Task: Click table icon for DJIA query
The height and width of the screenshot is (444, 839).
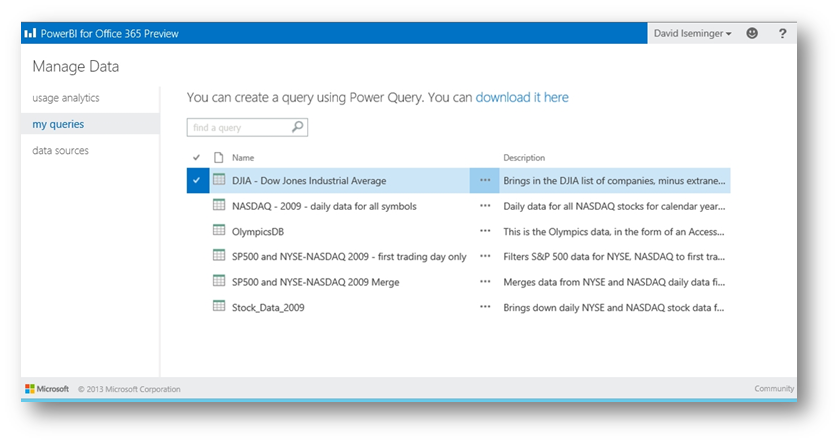Action: pyautogui.click(x=219, y=180)
